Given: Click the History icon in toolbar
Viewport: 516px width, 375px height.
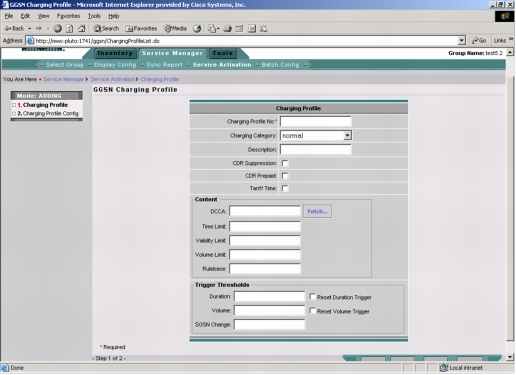Looking at the screenshot, I should 197,29.
